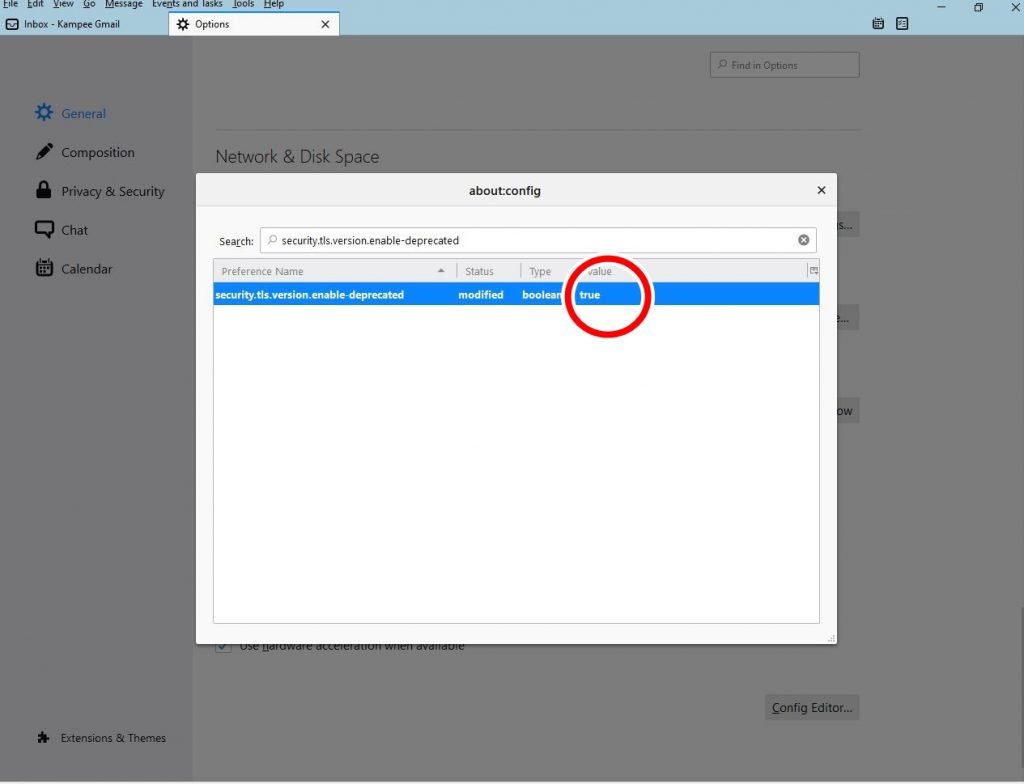This screenshot has height=784, width=1024.
Task: Open Composition settings pencil icon
Action: pyautogui.click(x=44, y=152)
